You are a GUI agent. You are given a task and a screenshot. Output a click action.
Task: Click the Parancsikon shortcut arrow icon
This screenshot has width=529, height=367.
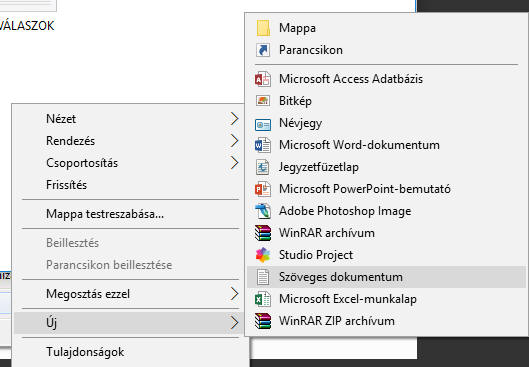263,50
